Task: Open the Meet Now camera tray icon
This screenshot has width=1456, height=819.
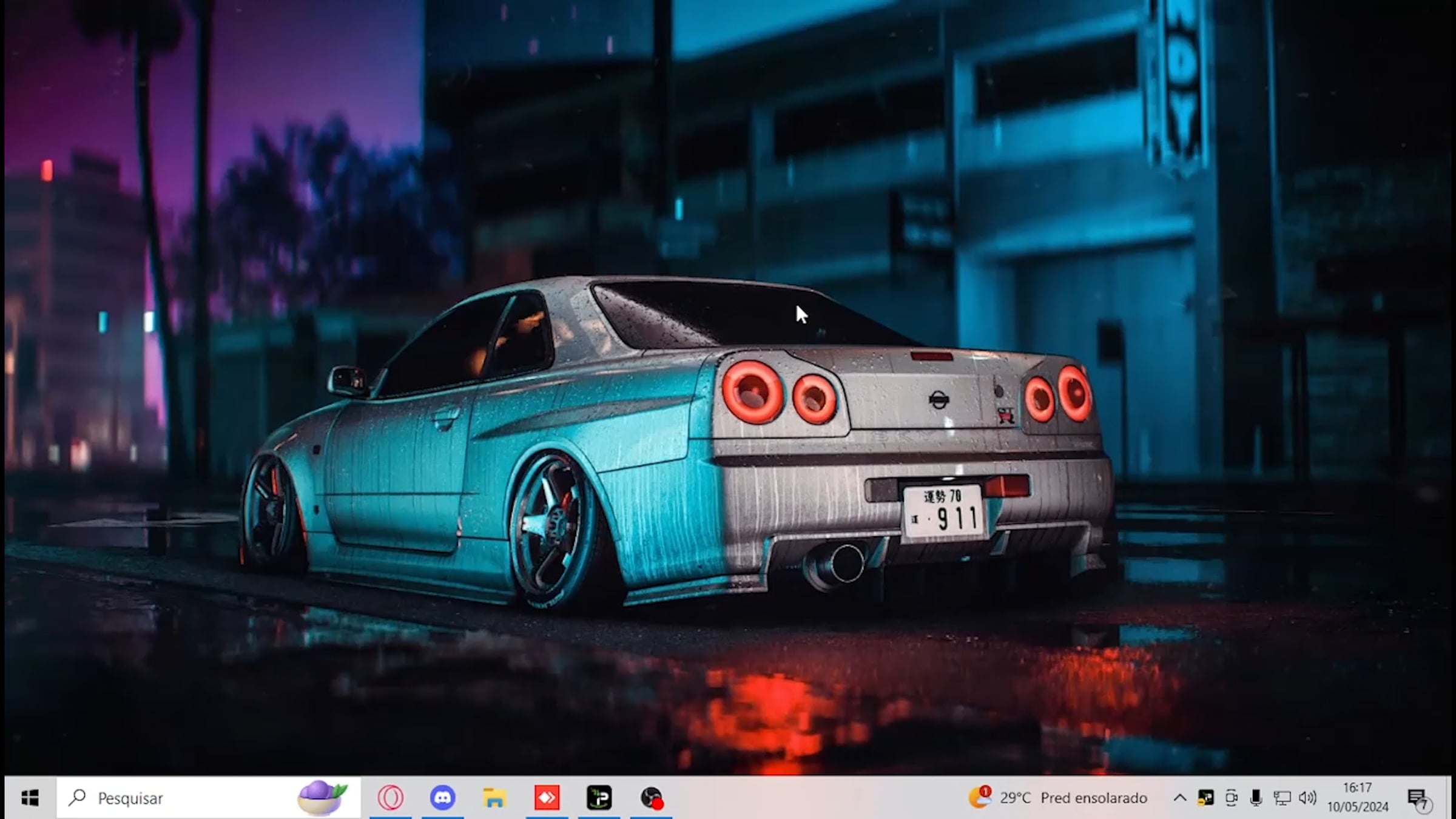Action: [1231, 798]
